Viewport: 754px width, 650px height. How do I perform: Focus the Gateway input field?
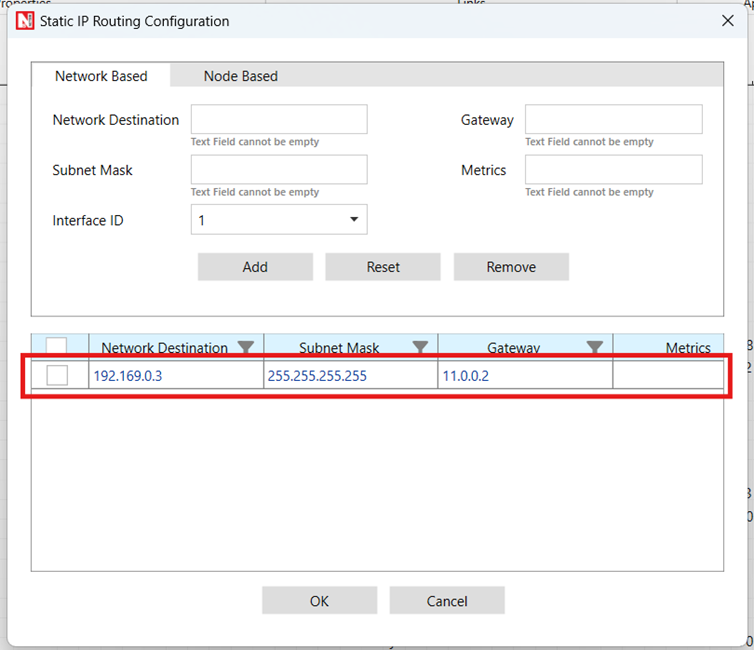[x=613, y=120]
